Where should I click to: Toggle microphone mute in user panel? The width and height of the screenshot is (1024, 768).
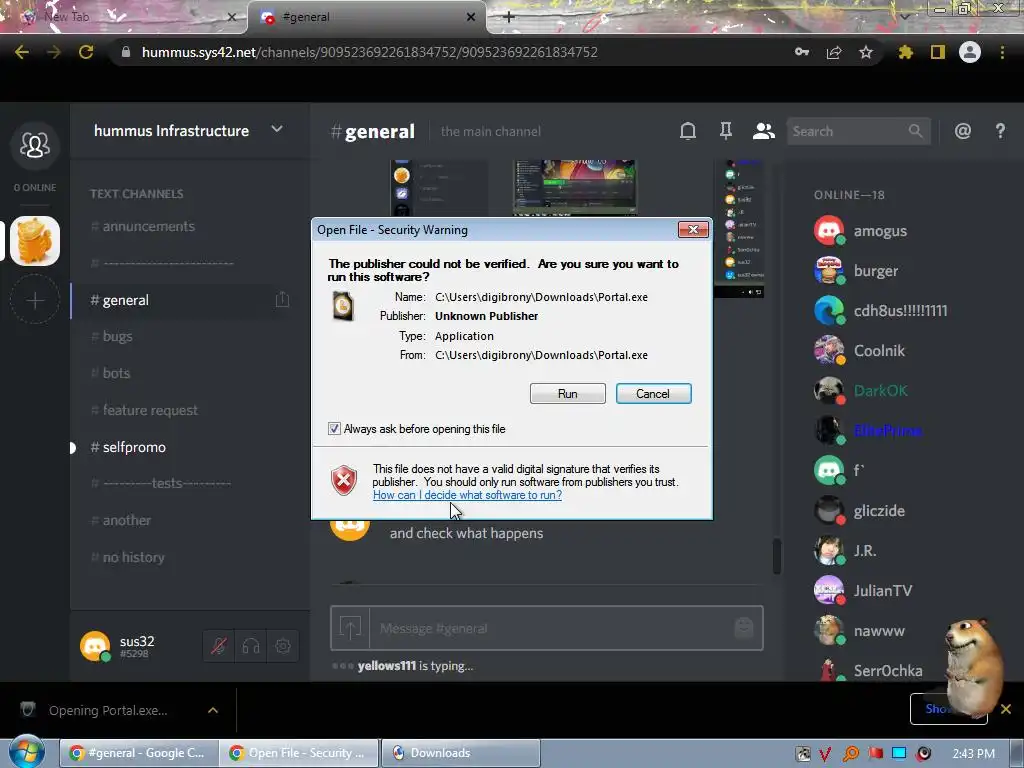tap(219, 647)
